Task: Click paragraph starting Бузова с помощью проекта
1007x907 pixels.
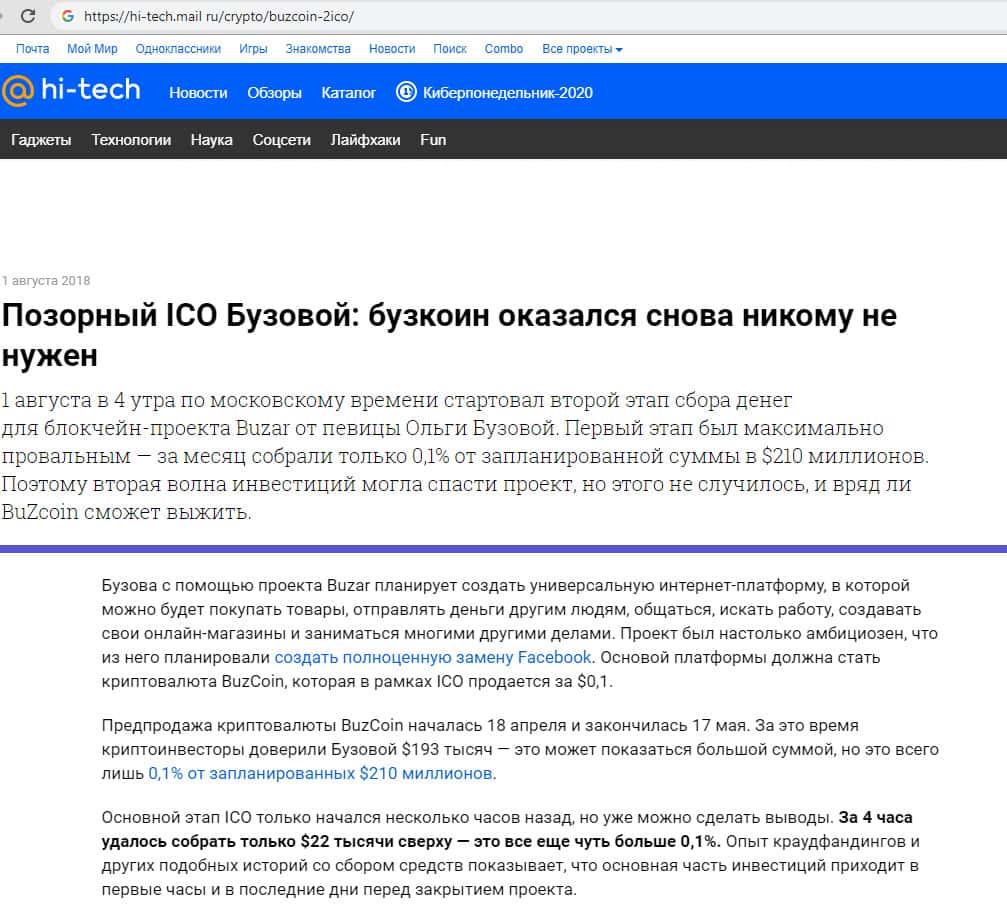Action: click(520, 633)
